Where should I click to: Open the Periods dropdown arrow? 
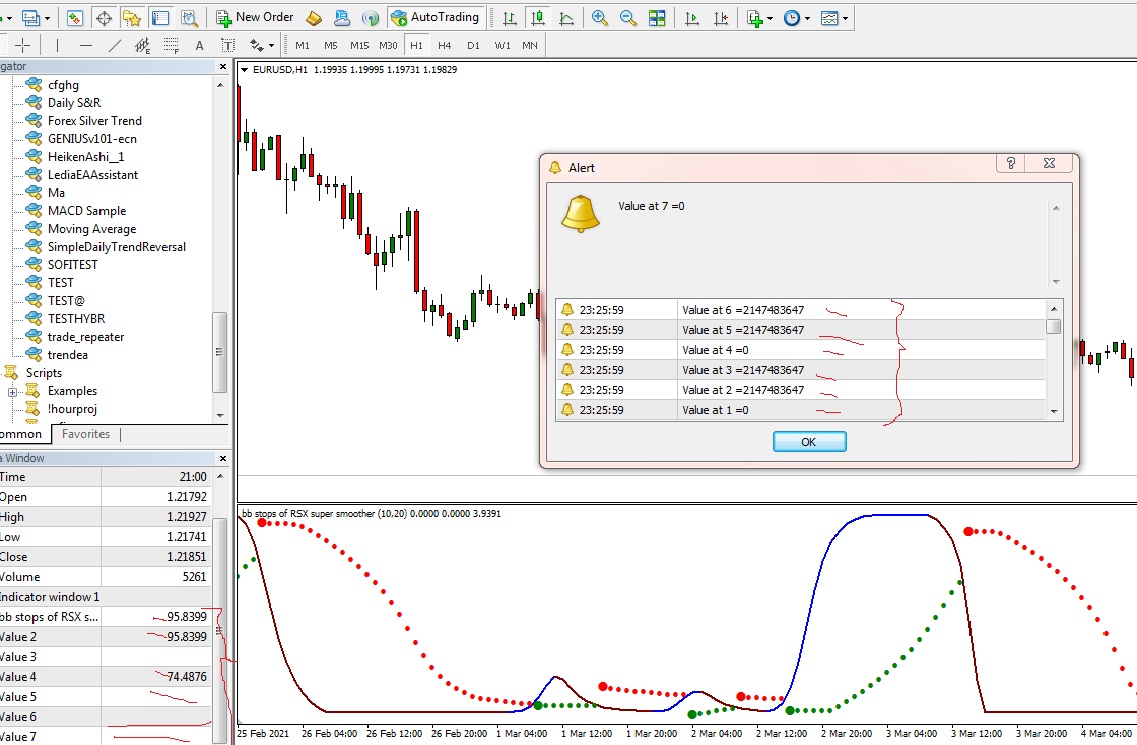[807, 18]
